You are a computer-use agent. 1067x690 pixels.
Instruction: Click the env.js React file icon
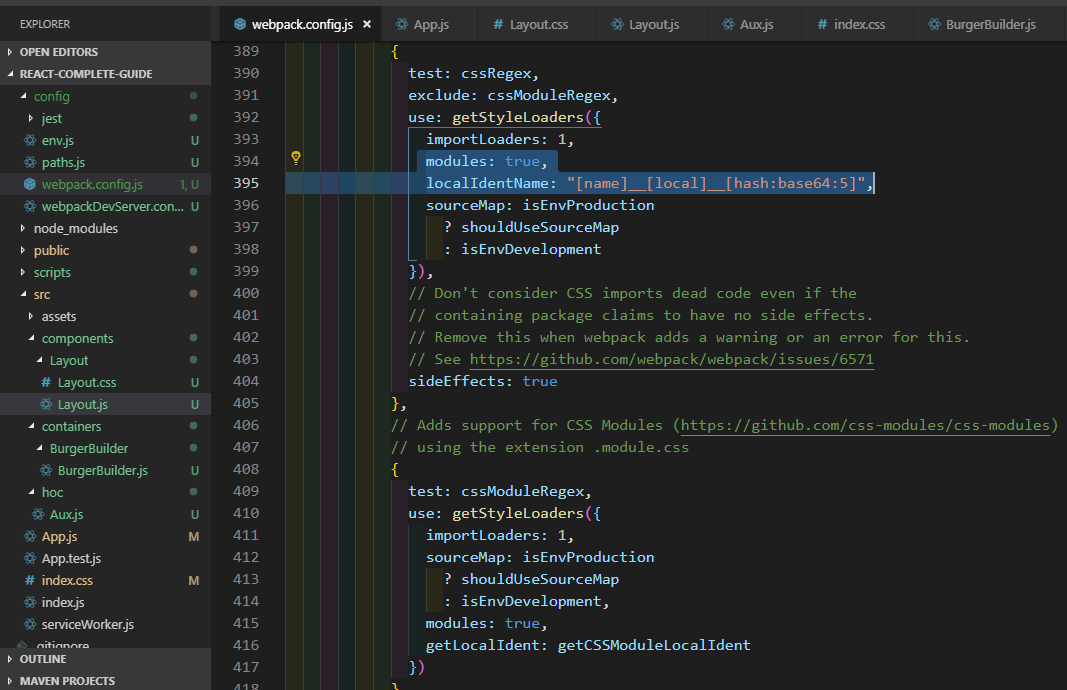coord(30,140)
